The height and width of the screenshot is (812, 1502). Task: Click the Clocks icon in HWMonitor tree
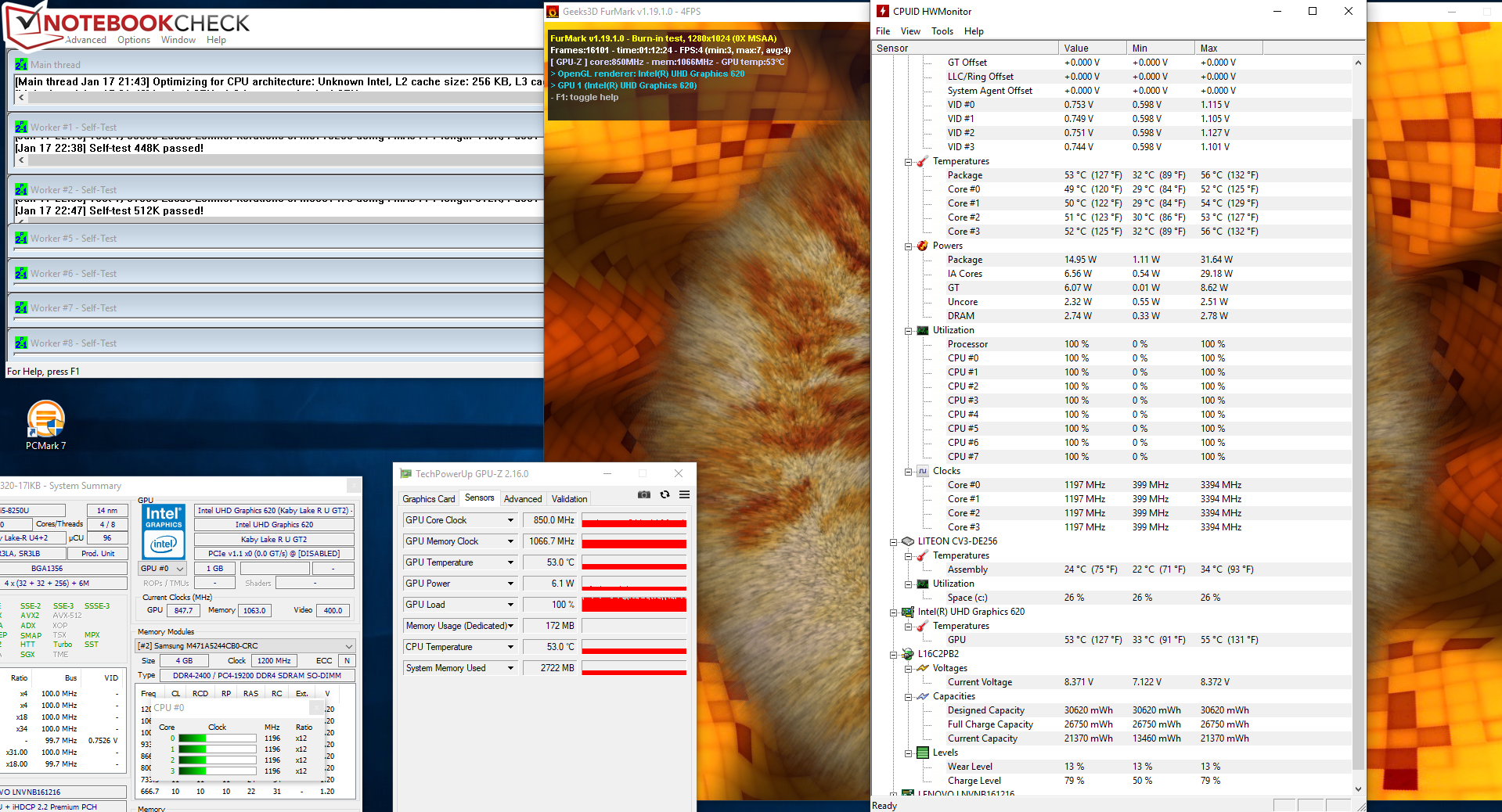[923, 471]
